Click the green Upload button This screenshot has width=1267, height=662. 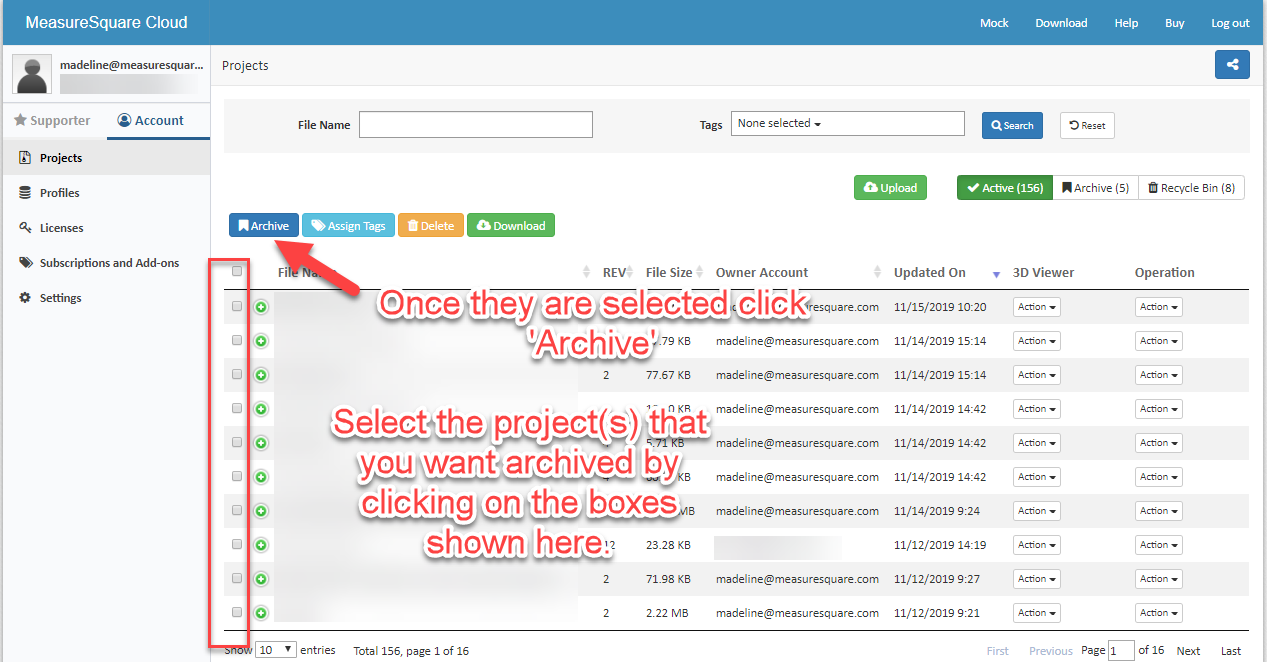(890, 188)
